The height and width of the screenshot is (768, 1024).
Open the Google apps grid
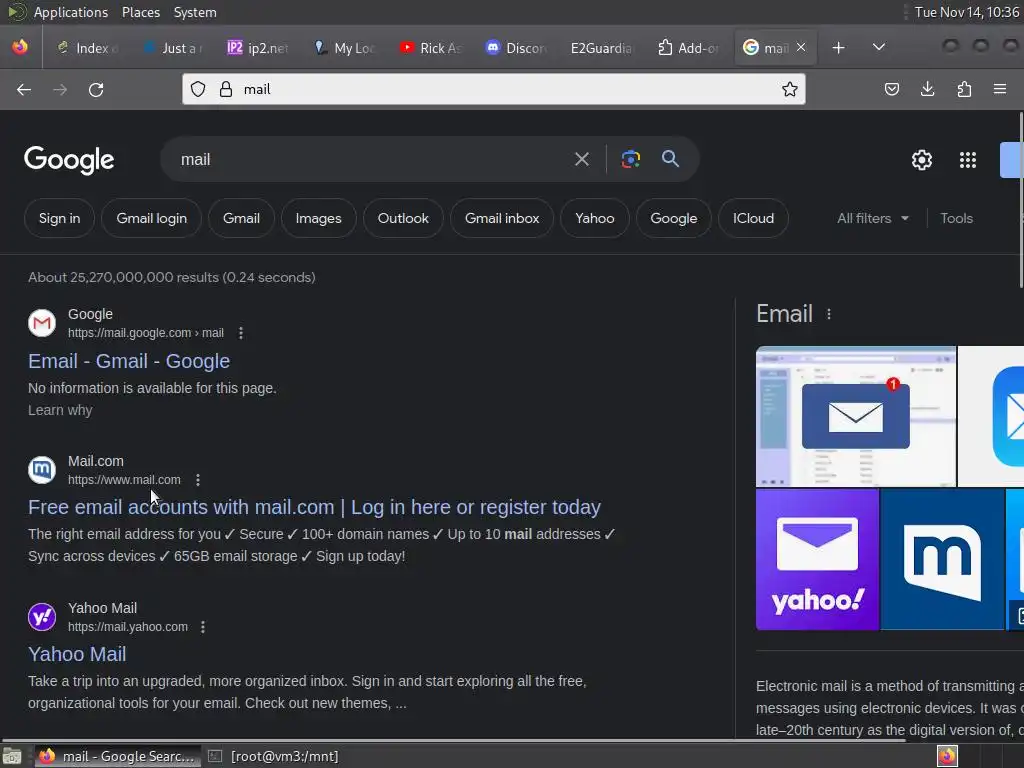click(968, 160)
